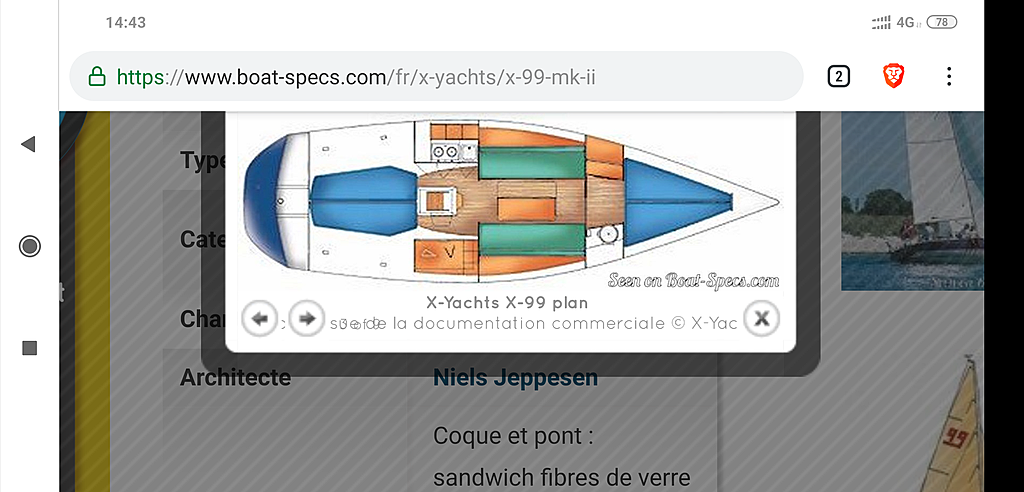The width and height of the screenshot is (1024, 492).
Task: Open the tab switcher showing 2 tabs
Action: point(839,76)
